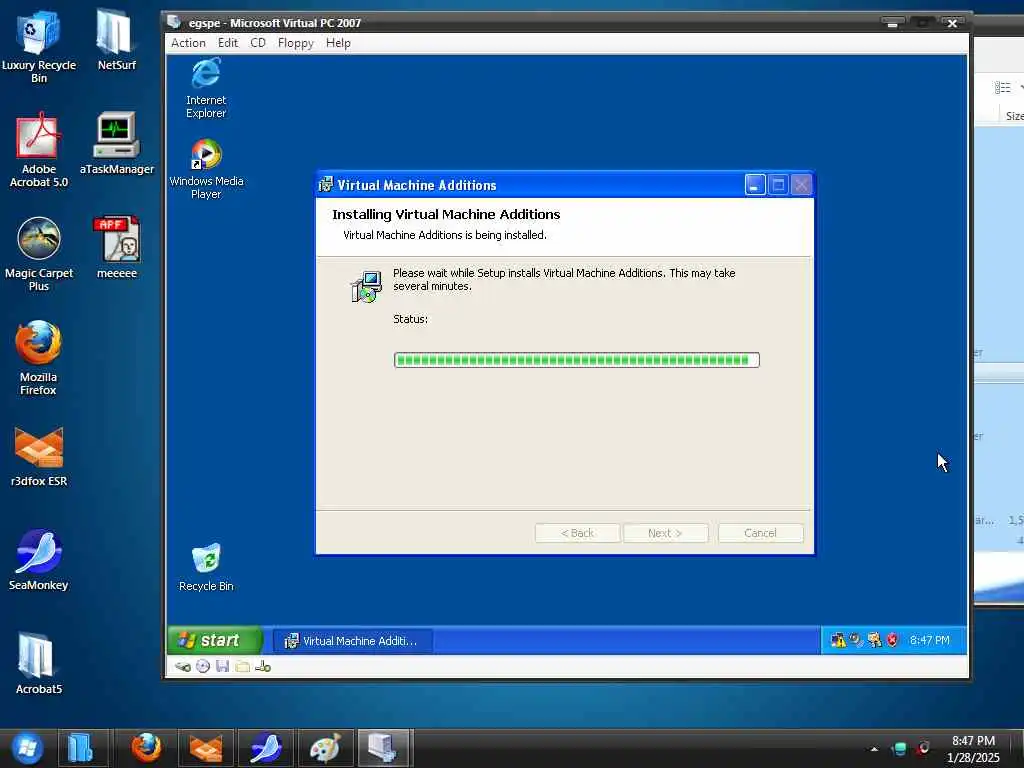Click the Status: label in the installer

click(410, 319)
